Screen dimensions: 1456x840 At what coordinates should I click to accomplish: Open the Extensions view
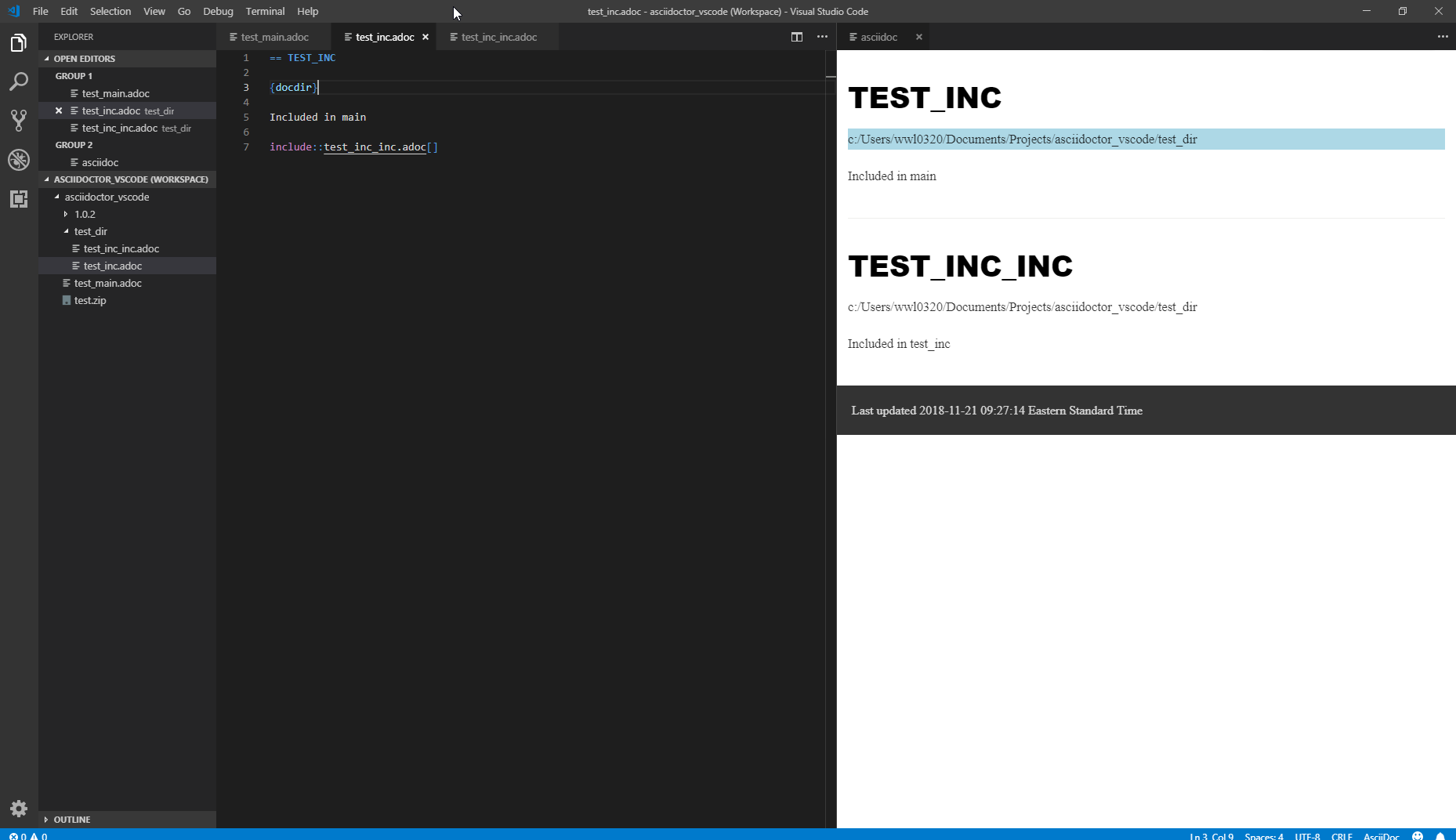(19, 199)
